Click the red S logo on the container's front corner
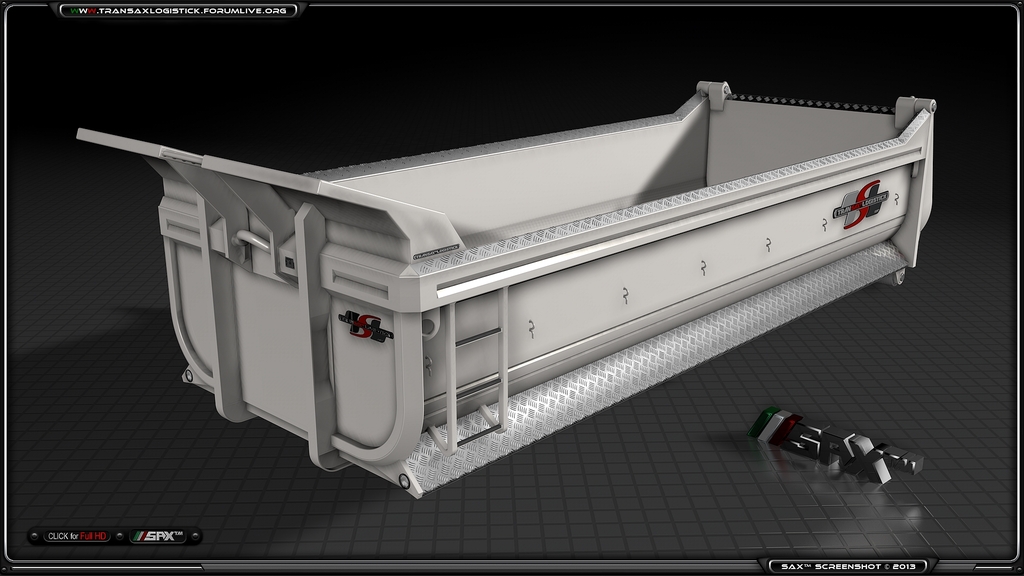Image resolution: width=1024 pixels, height=576 pixels. click(x=366, y=325)
